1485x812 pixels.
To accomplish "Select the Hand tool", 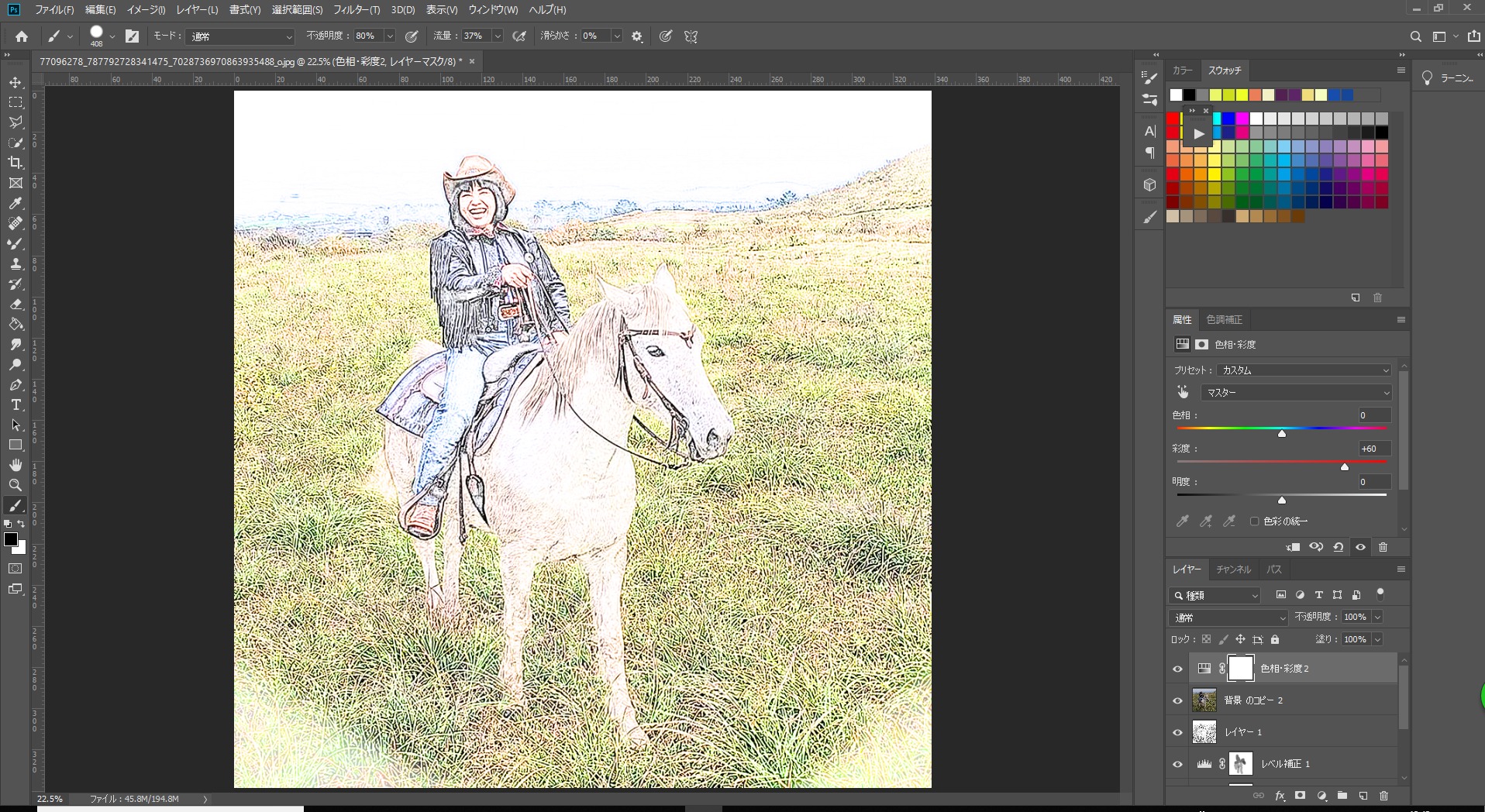I will [16, 465].
